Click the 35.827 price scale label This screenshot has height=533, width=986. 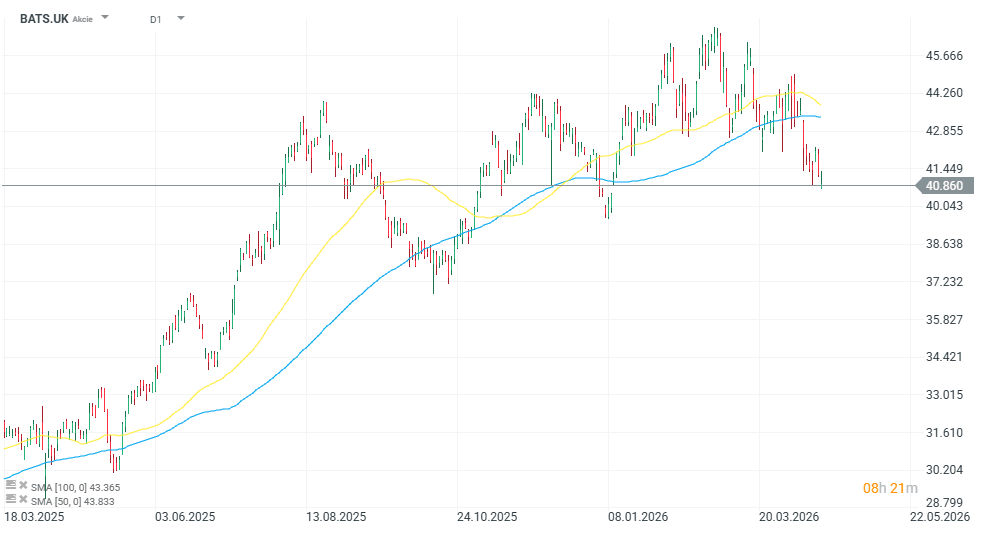pos(945,319)
